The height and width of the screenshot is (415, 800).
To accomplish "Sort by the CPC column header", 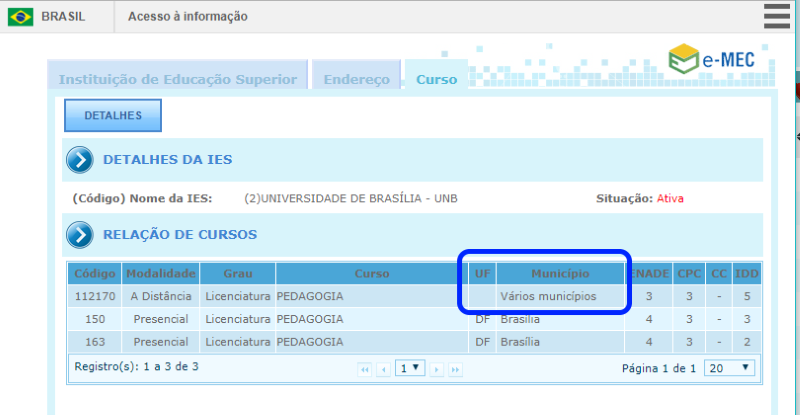I will (x=689, y=274).
